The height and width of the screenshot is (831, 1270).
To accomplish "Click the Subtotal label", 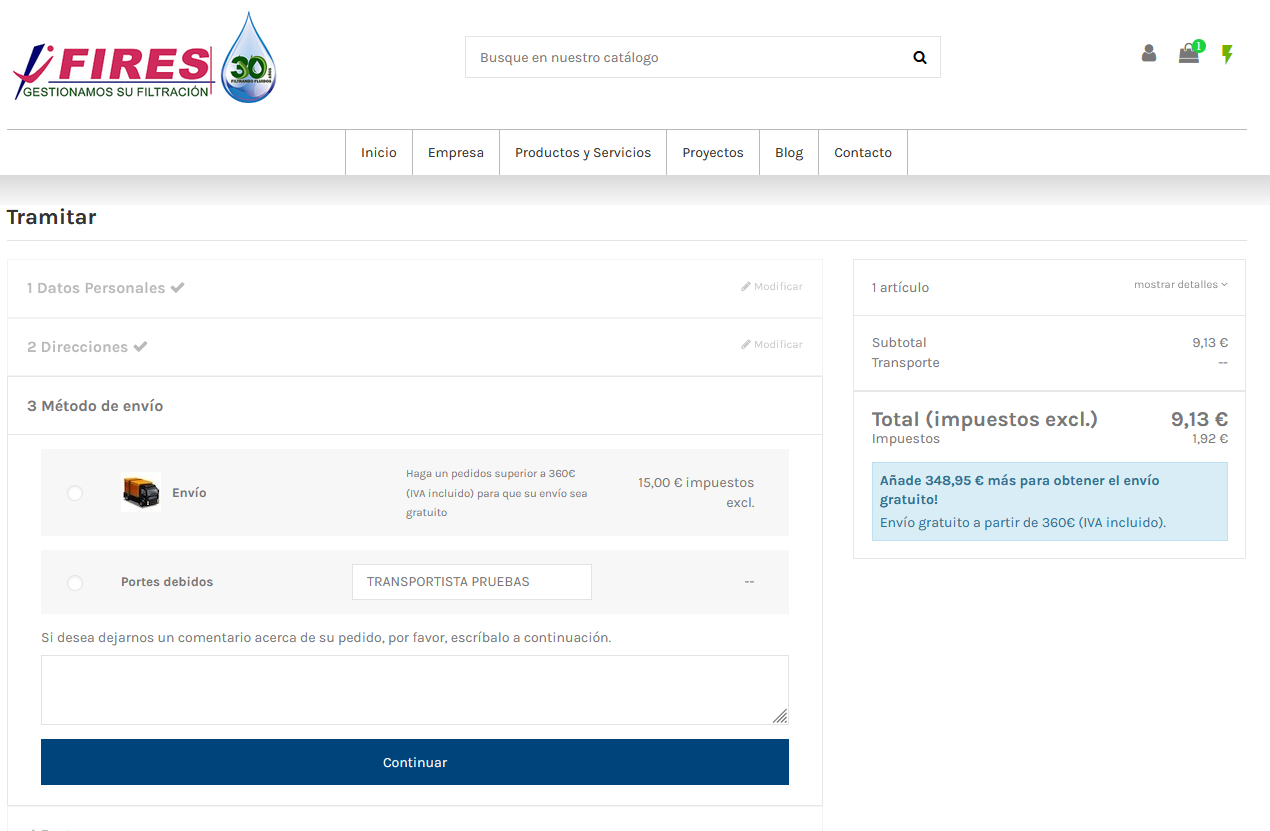I will (x=899, y=343).
